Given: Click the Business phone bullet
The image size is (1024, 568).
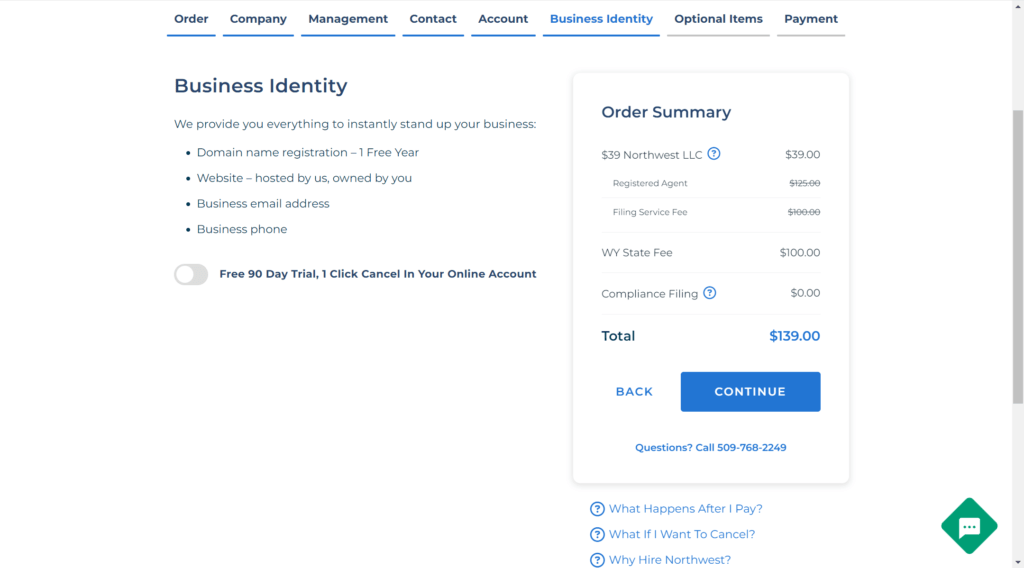Looking at the screenshot, I should (242, 229).
